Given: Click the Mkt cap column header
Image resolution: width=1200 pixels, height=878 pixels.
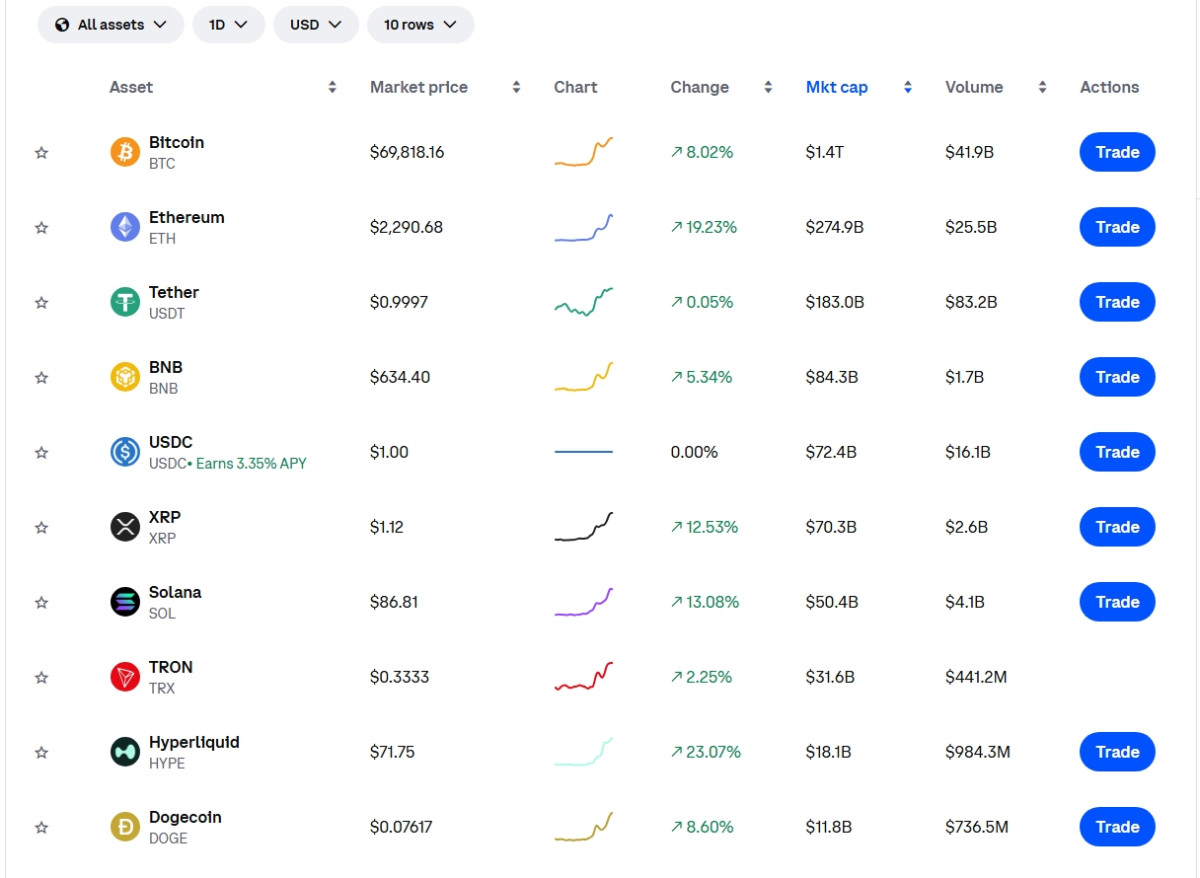Looking at the screenshot, I should (837, 87).
